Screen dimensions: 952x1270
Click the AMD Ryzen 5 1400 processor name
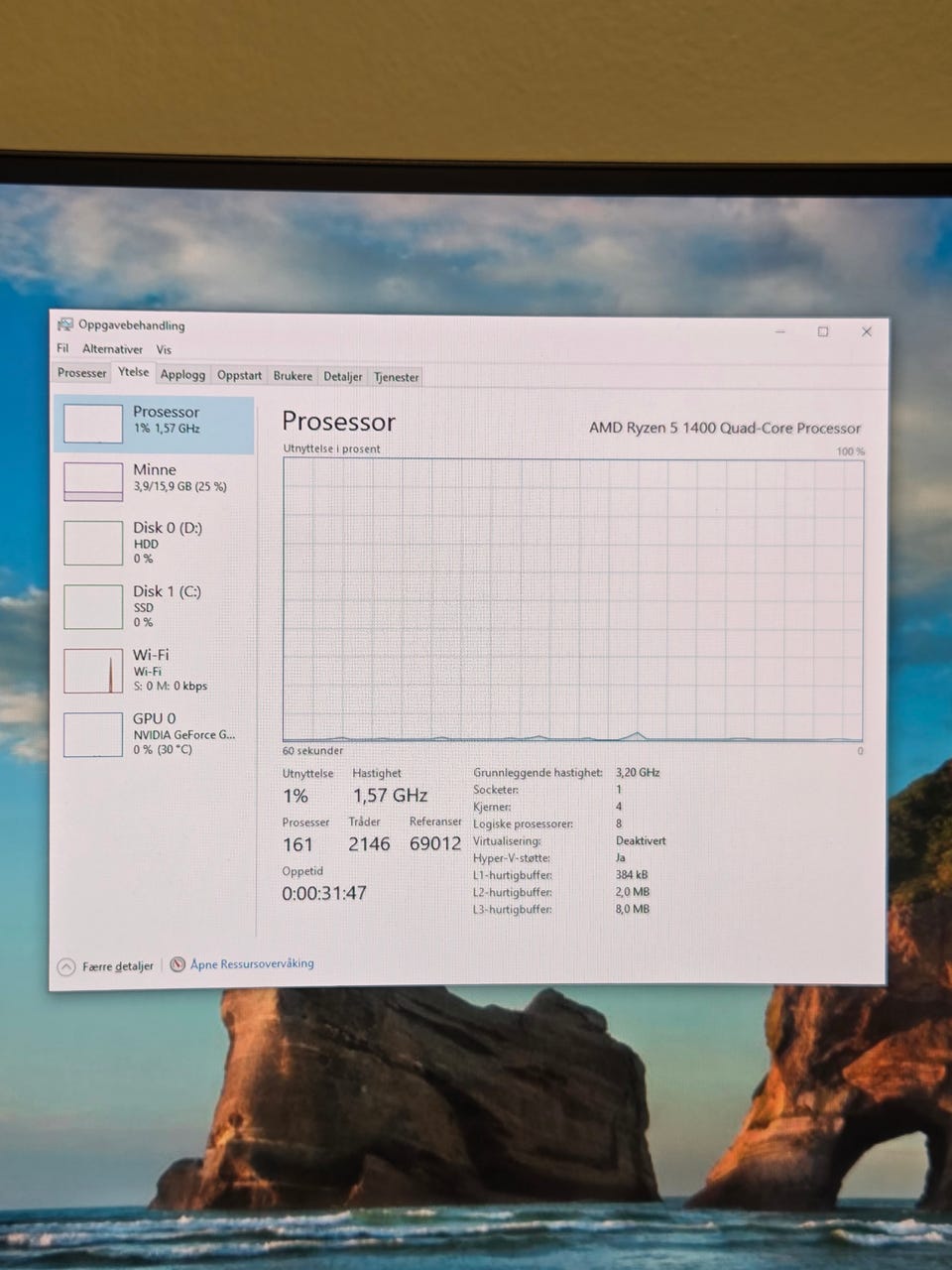725,428
